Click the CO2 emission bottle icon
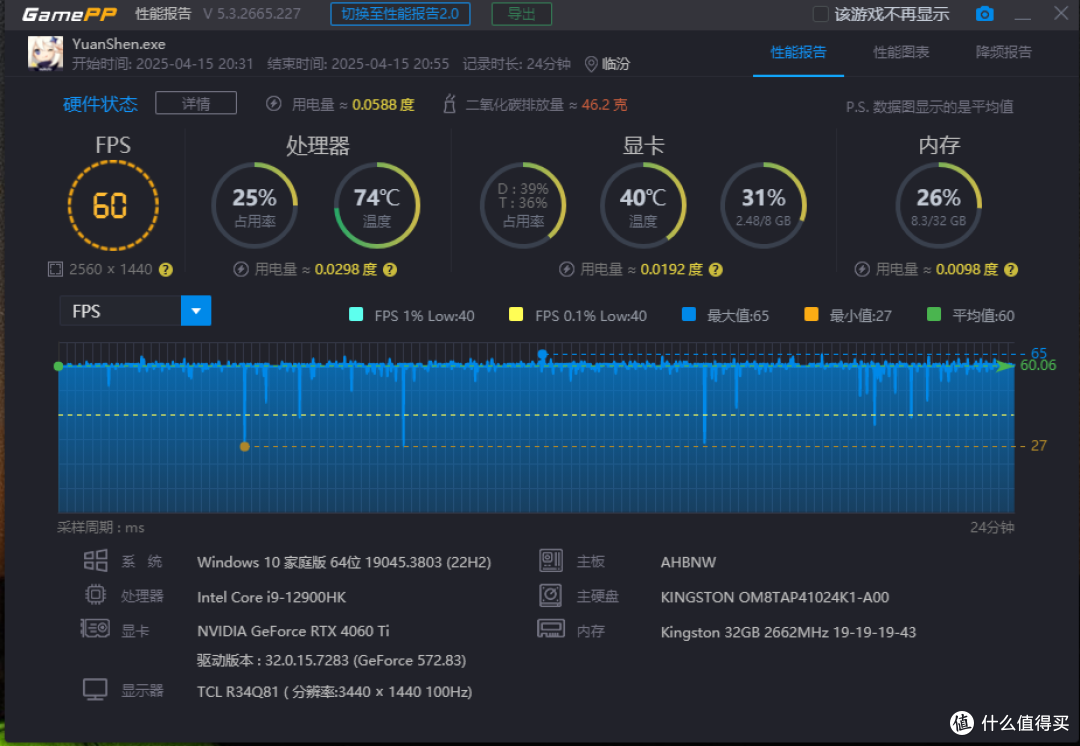 (x=449, y=104)
